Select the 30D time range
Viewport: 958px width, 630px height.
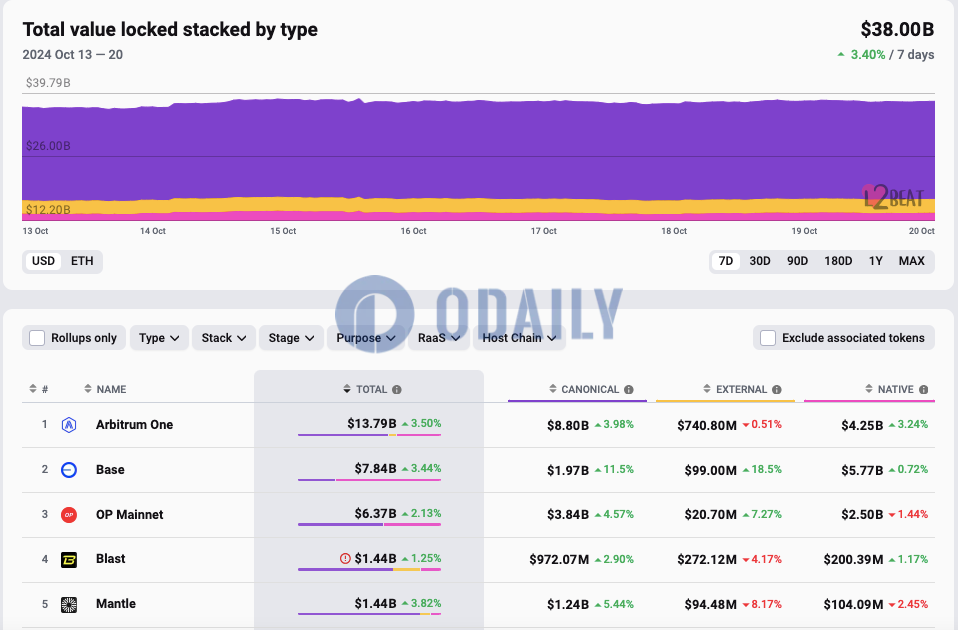pyautogui.click(x=760, y=261)
